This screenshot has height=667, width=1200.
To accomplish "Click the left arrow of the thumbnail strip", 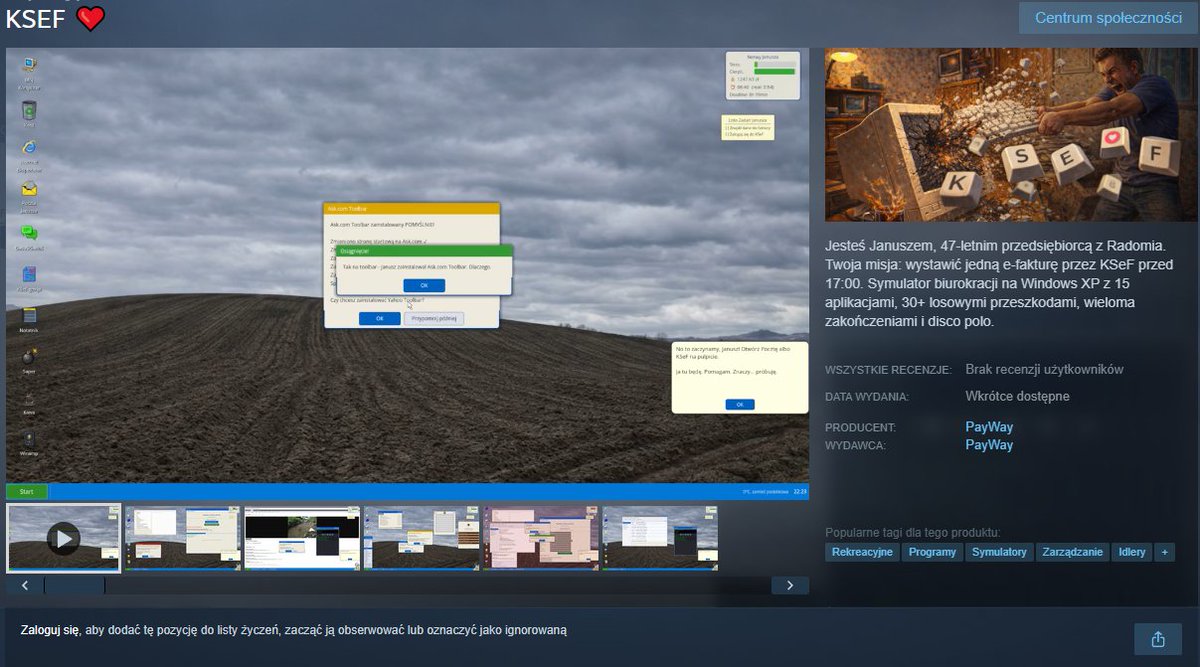I will point(25,585).
